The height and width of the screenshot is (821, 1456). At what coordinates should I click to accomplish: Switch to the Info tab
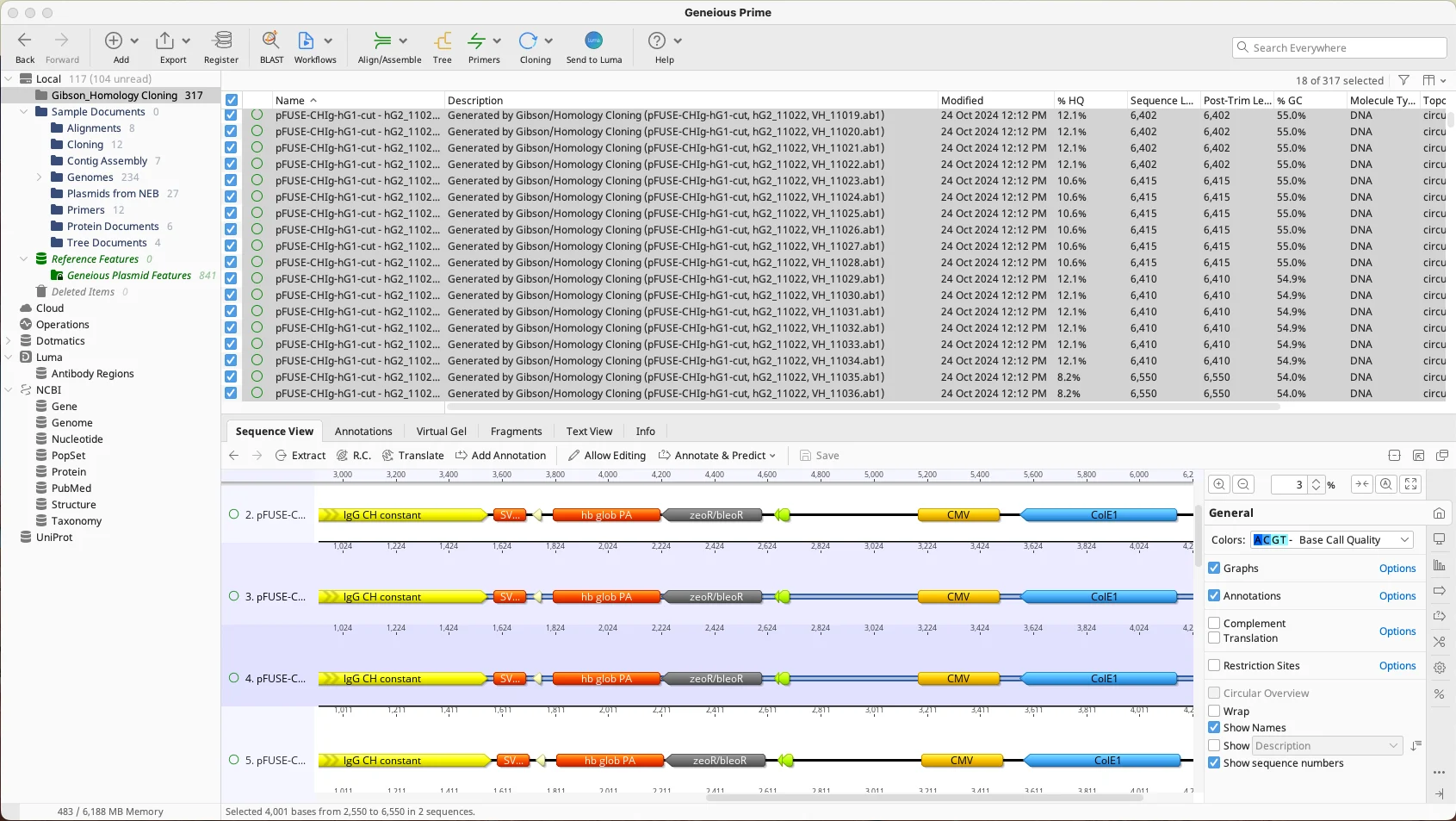point(646,432)
